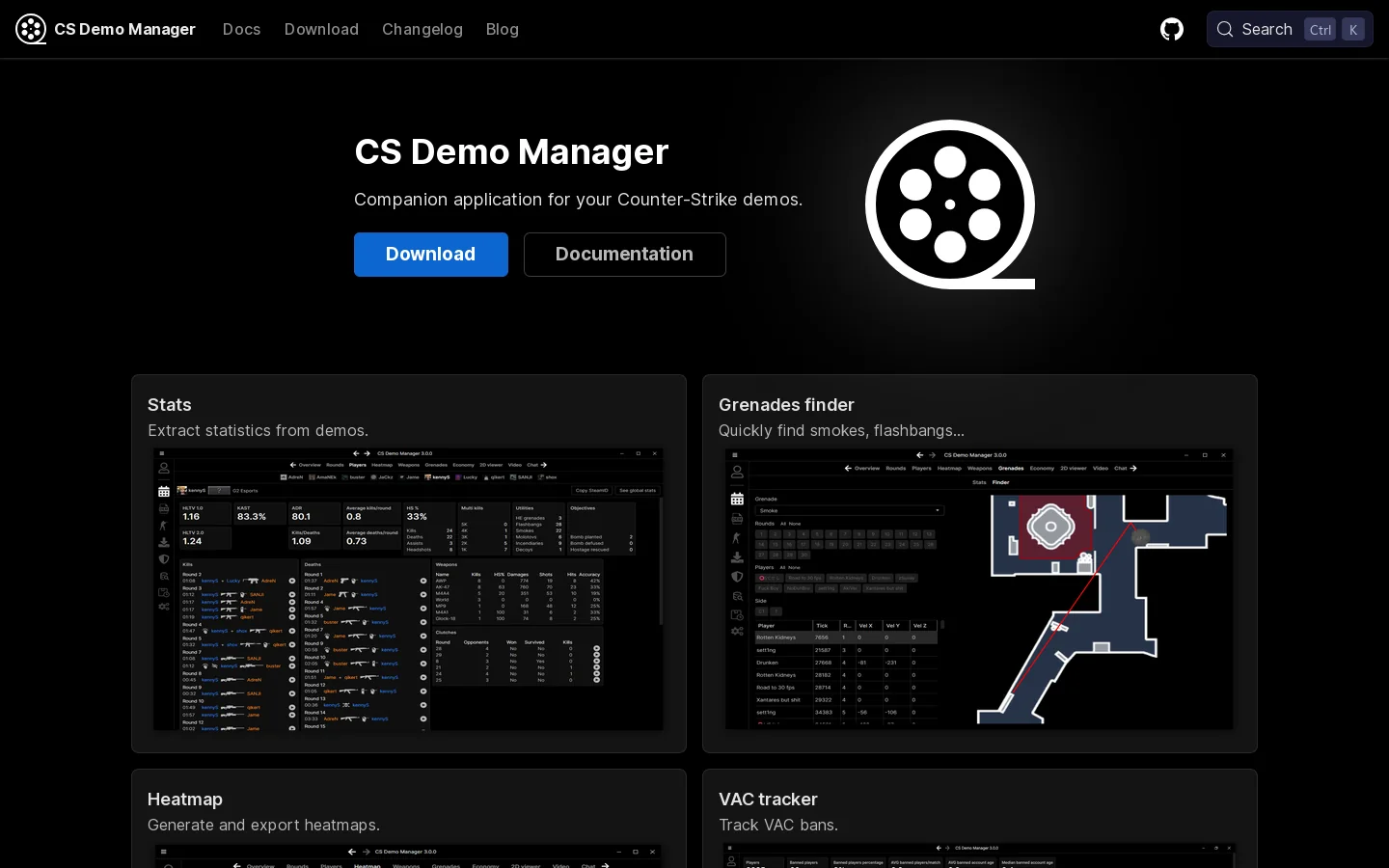Open the GitHub repository icon

[1172, 29]
